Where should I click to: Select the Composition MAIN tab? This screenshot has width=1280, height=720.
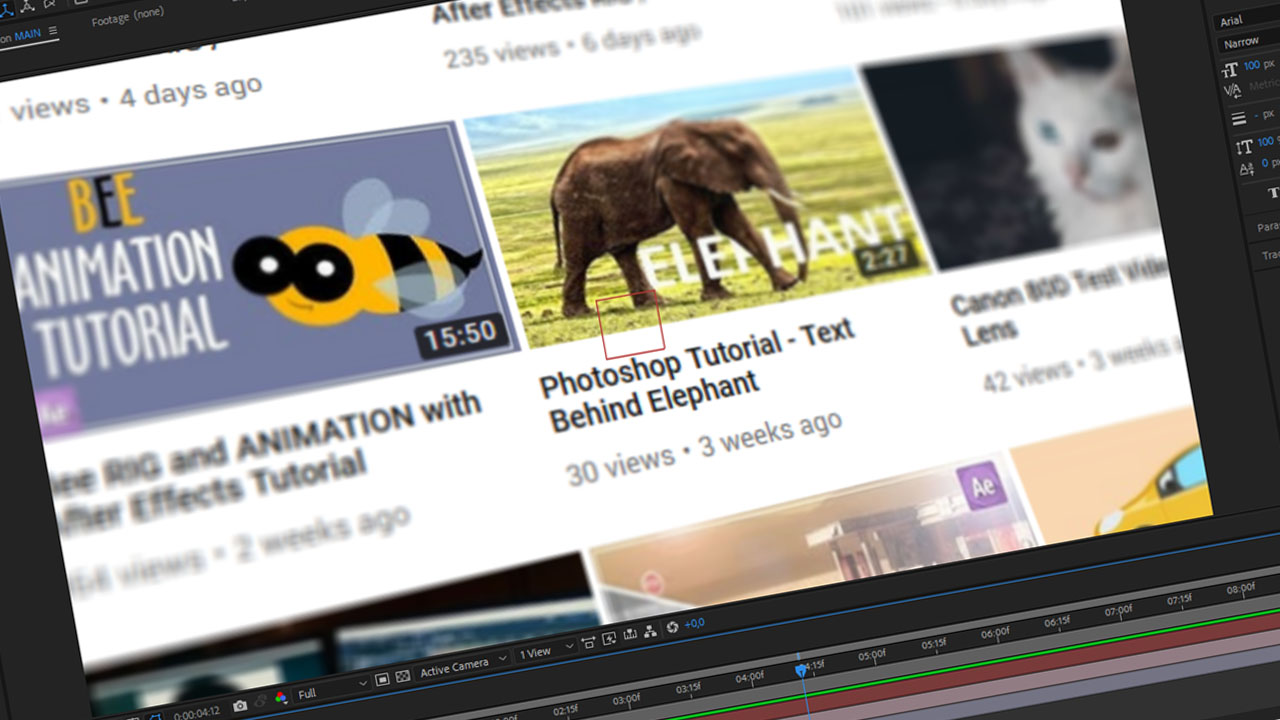[20, 37]
